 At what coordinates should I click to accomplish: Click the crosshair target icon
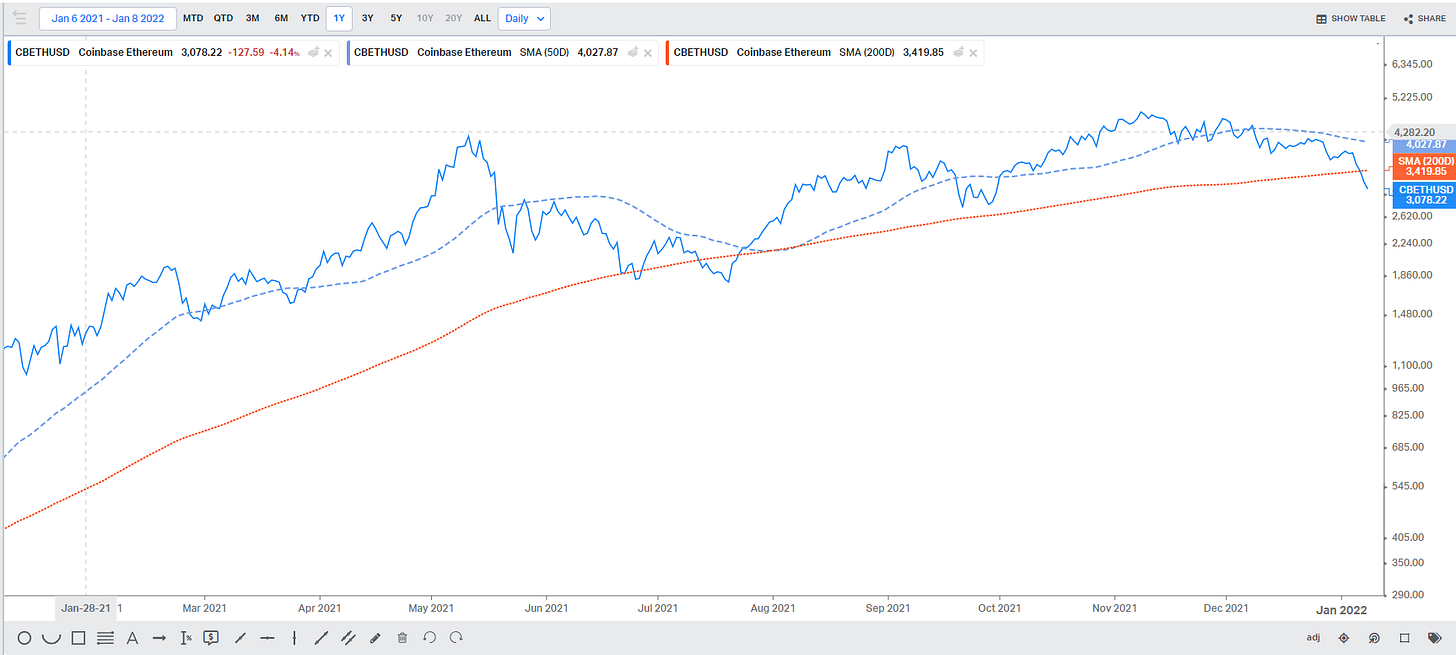coord(1344,637)
